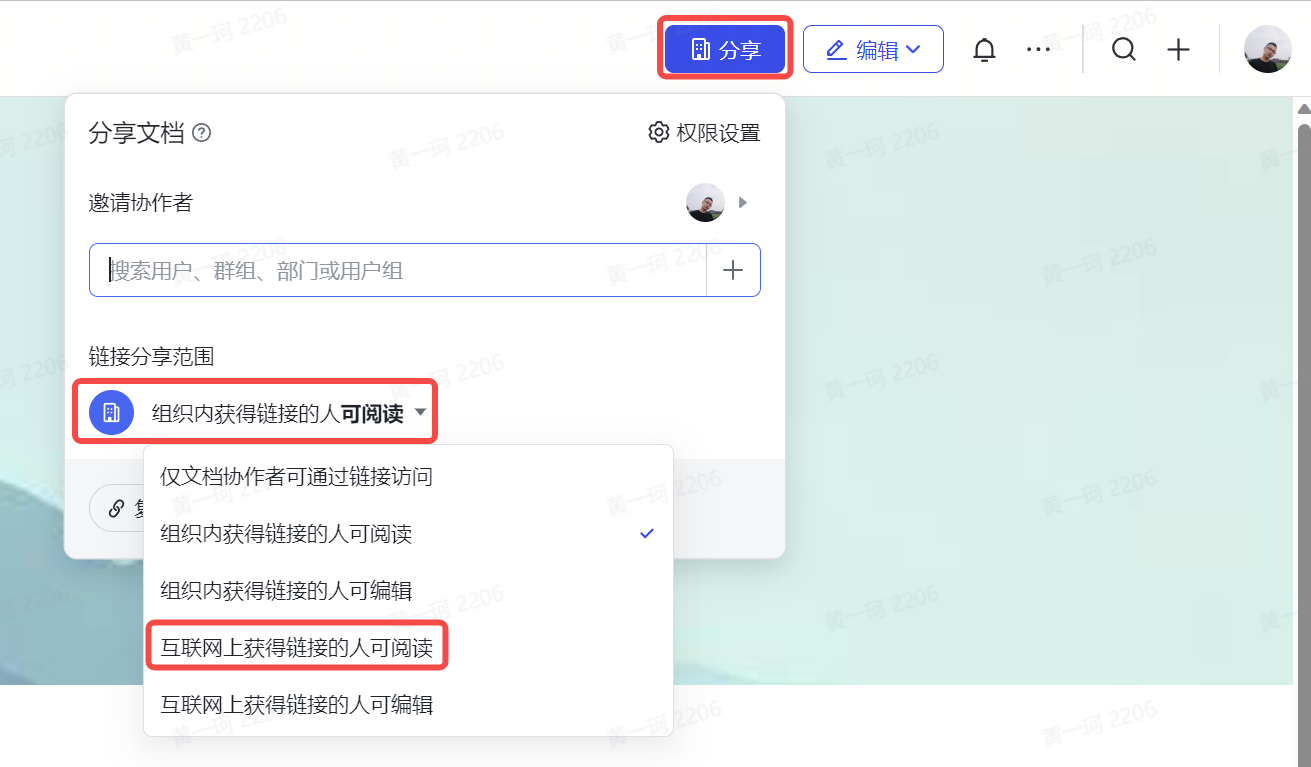Select 互联网上获得链接的人可编辑 option

[x=297, y=705]
